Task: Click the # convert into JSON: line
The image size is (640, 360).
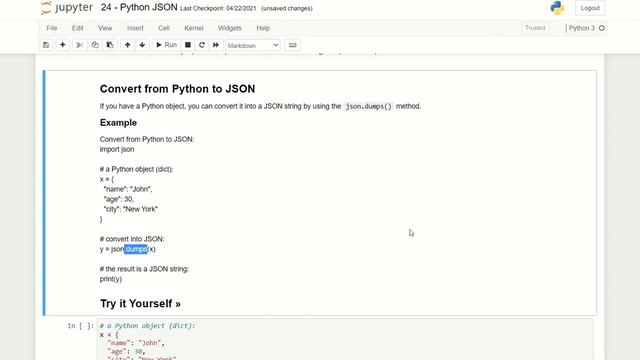Action: pos(132,239)
